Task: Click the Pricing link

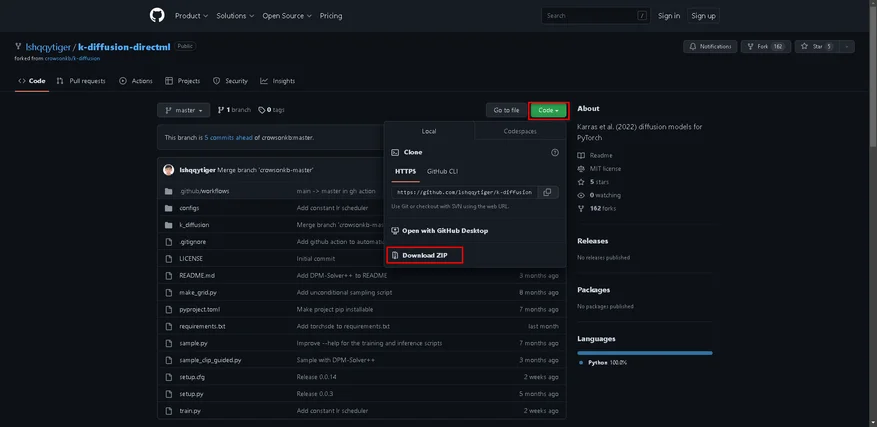Action: pos(331,16)
